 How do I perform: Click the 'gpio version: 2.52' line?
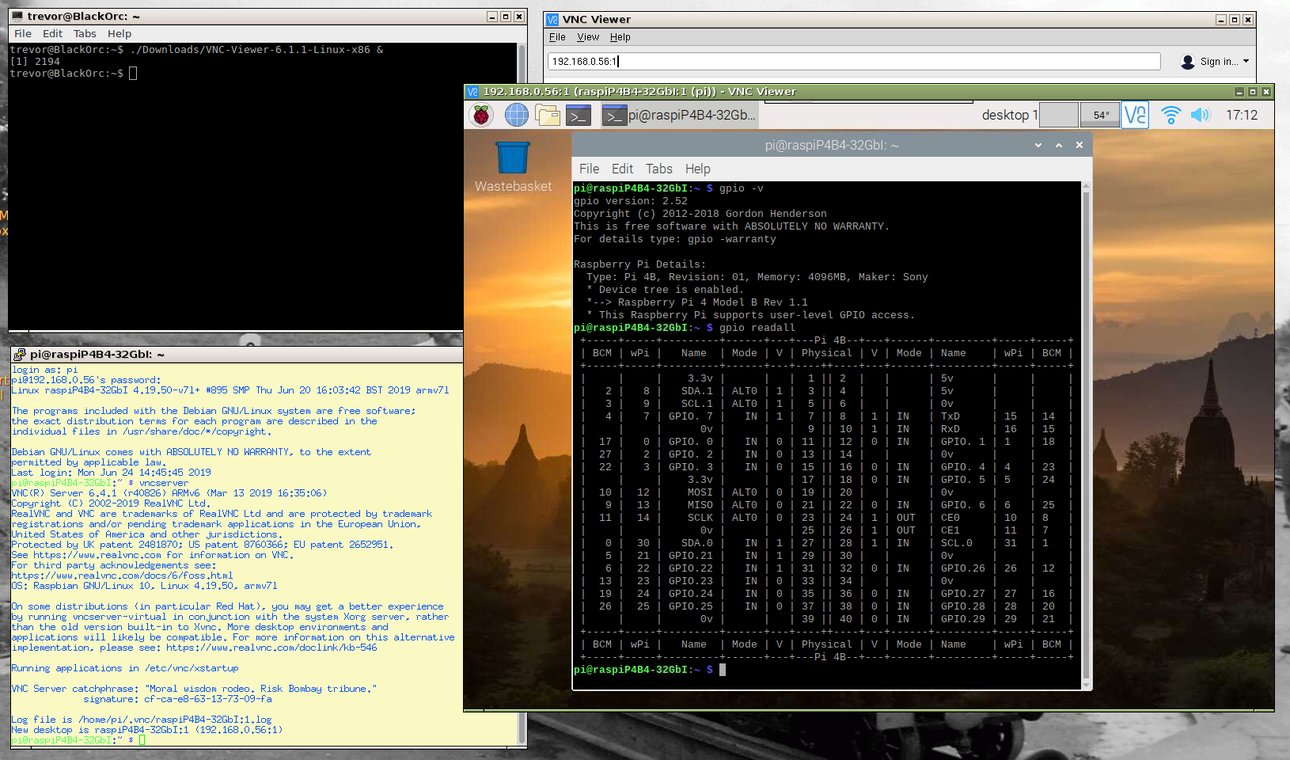coord(631,201)
